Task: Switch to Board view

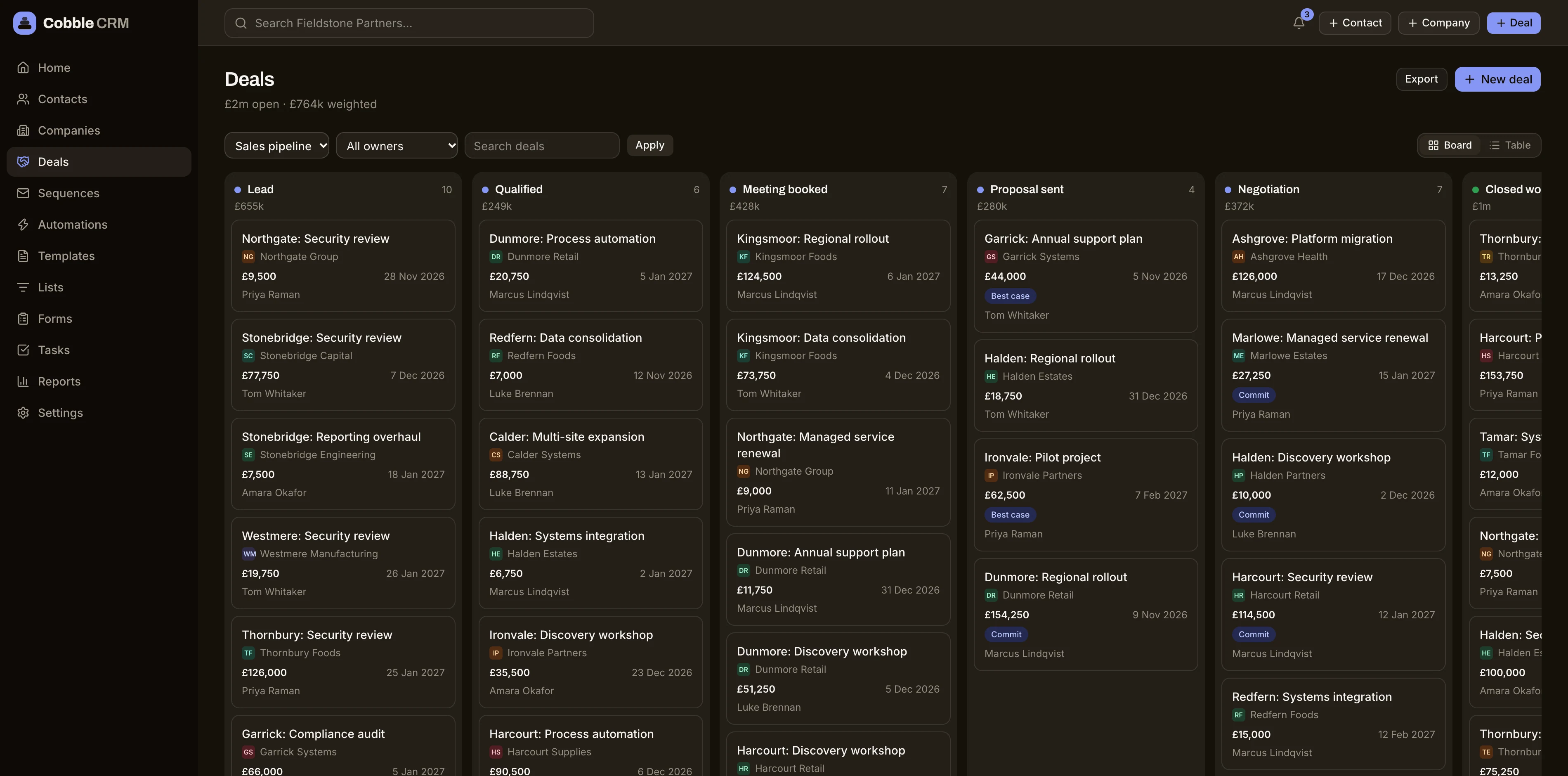Action: pyautogui.click(x=1450, y=146)
